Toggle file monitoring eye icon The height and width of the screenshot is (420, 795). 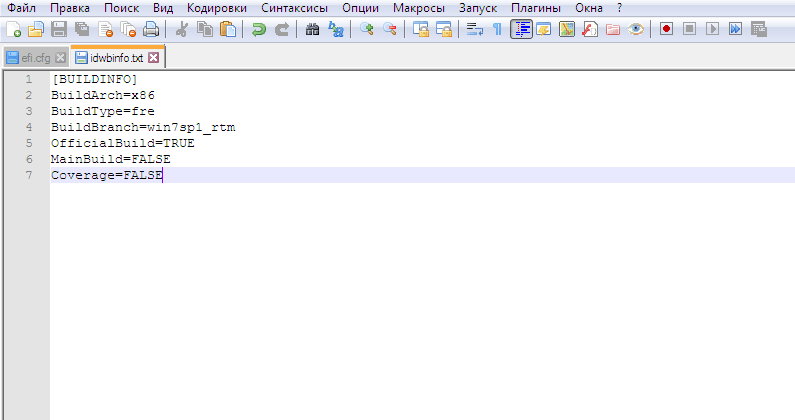click(x=636, y=29)
